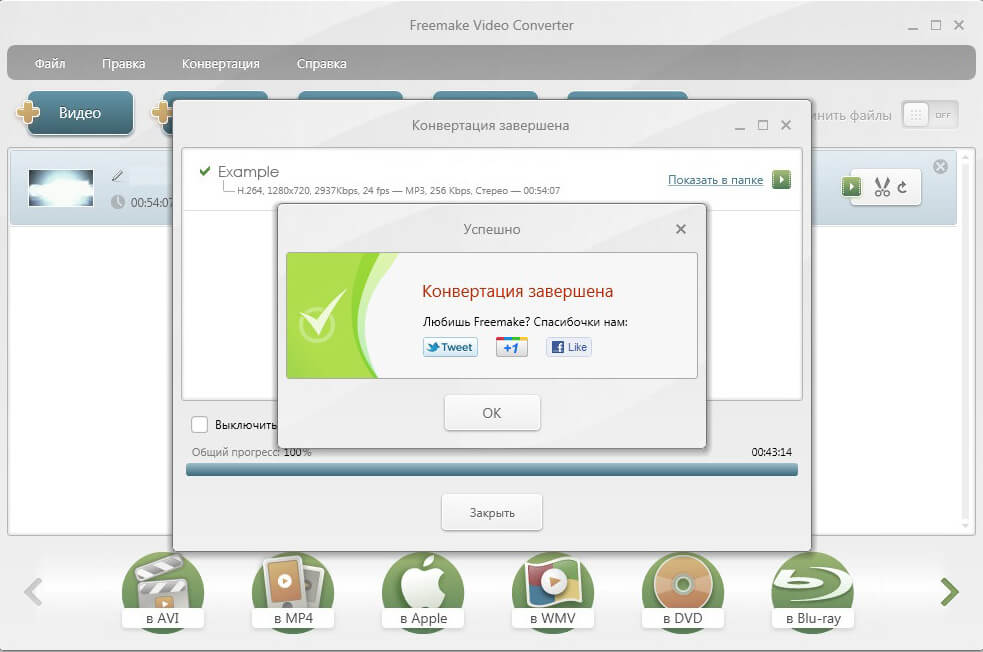Click the H.264 file details line

398,191
